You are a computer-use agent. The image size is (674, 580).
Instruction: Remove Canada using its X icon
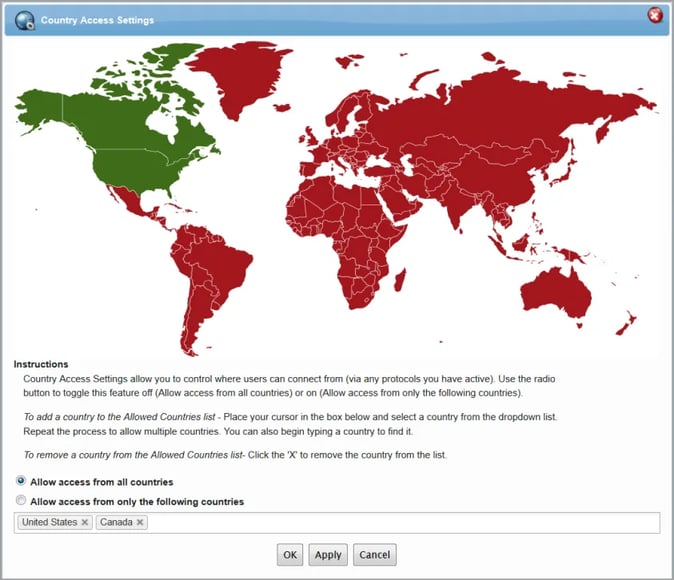click(140, 522)
